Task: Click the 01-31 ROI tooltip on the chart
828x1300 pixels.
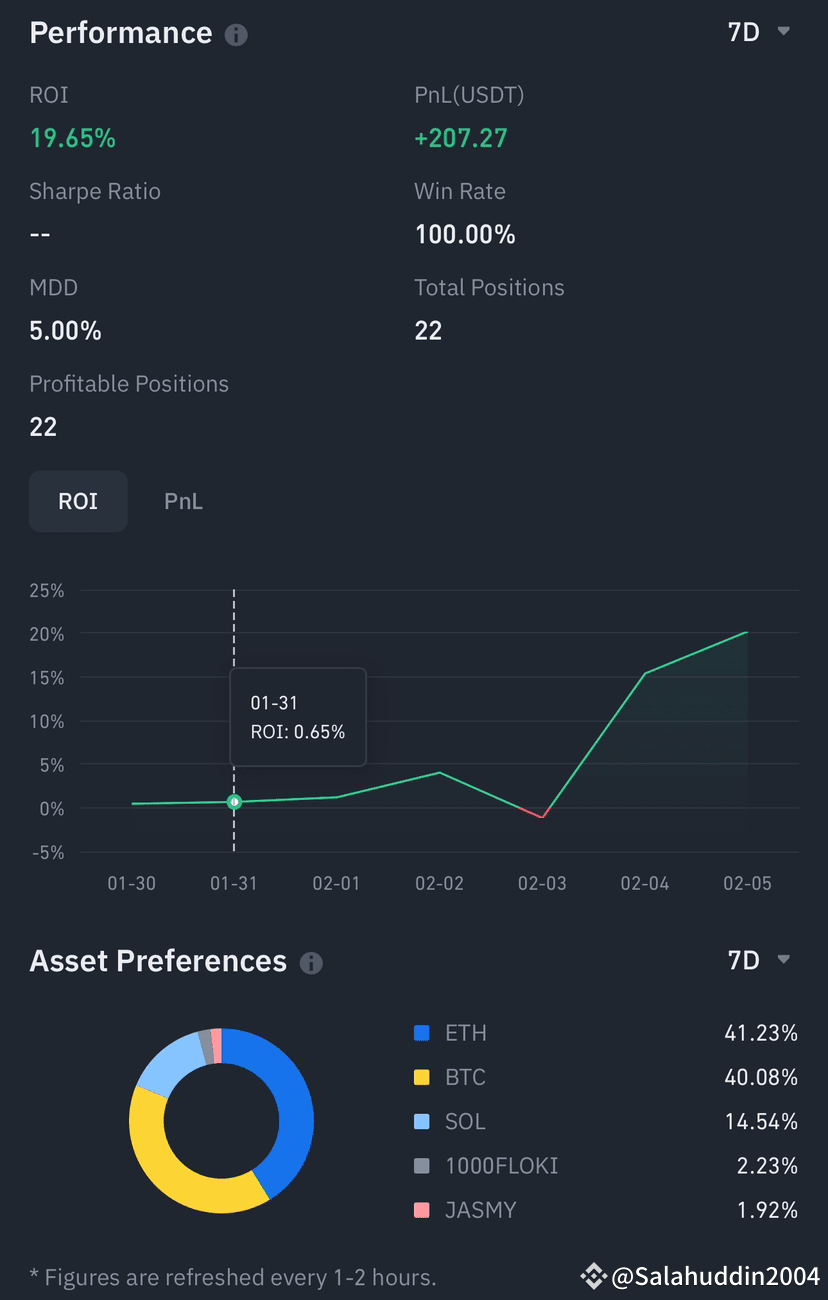Action: [x=297, y=717]
